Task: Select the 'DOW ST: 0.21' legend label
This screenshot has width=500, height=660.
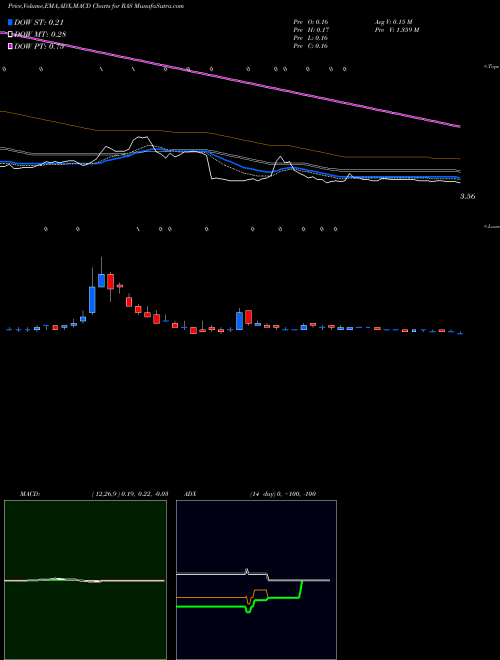Action: click(x=39, y=22)
